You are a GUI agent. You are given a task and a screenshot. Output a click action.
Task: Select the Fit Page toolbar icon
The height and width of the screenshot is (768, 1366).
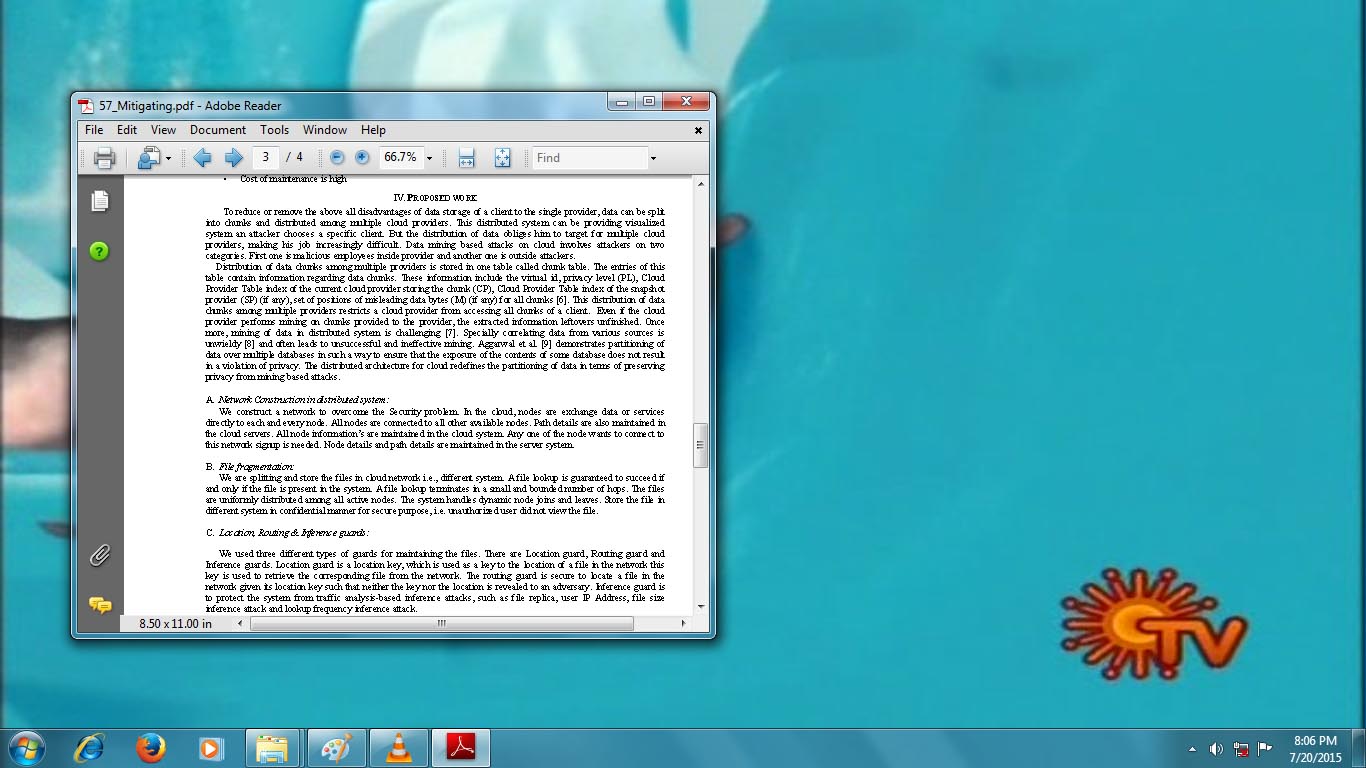tap(501, 157)
